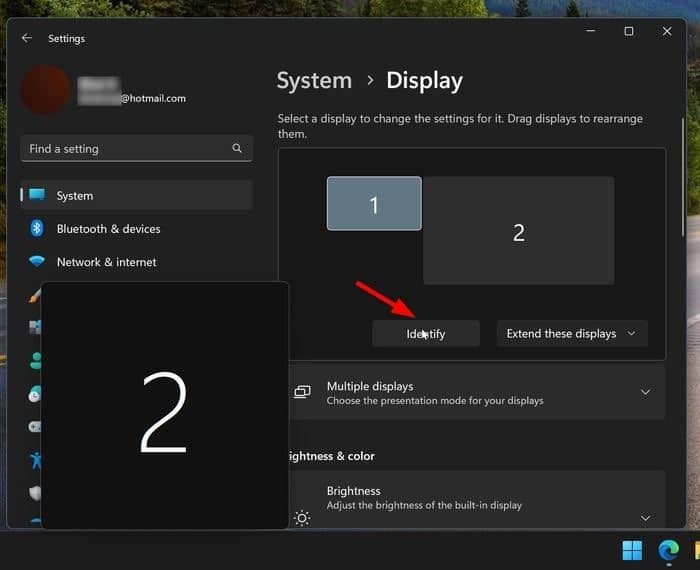Viewport: 700px width, 570px height.
Task: Open the Extend these displays dropdown
Action: pos(572,333)
